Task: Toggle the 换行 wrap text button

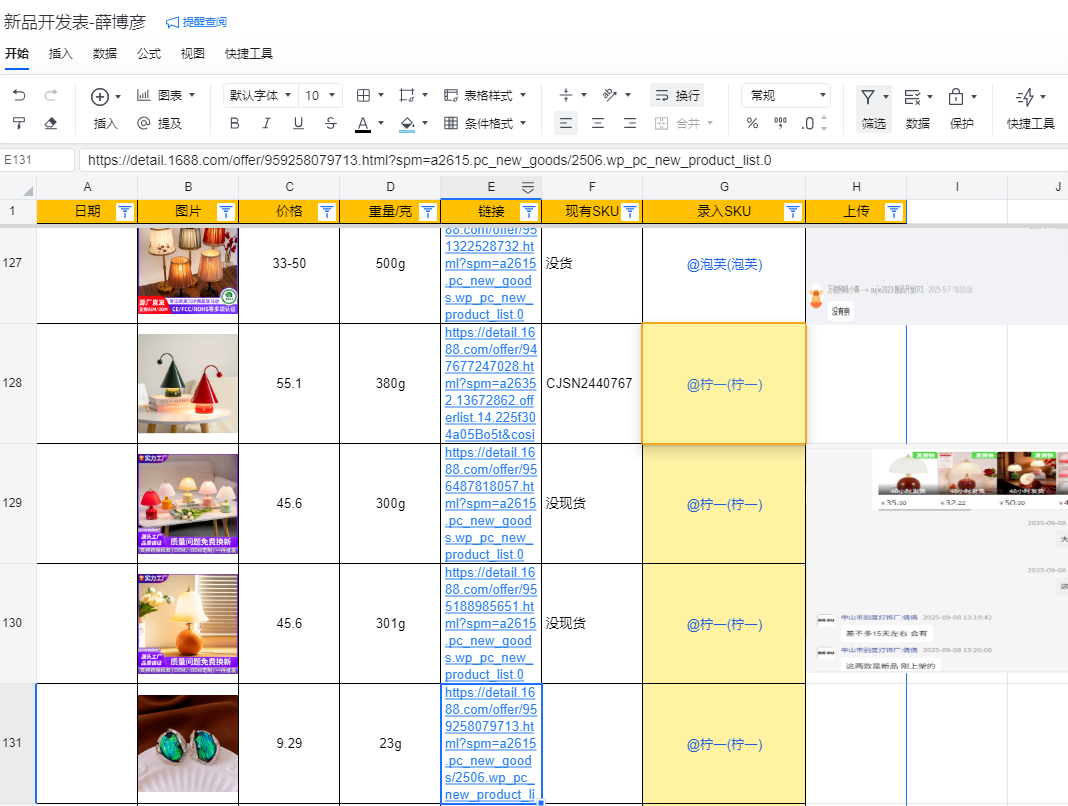Action: pos(677,96)
